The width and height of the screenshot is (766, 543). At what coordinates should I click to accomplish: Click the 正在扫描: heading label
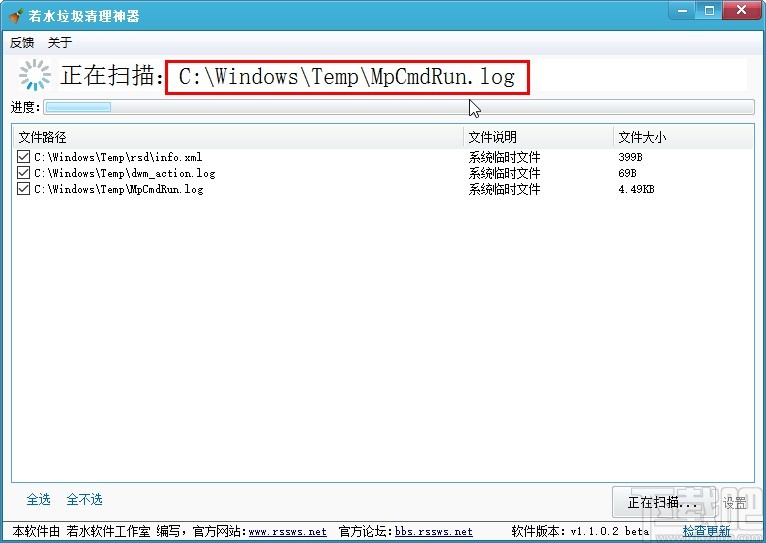[x=112, y=75]
